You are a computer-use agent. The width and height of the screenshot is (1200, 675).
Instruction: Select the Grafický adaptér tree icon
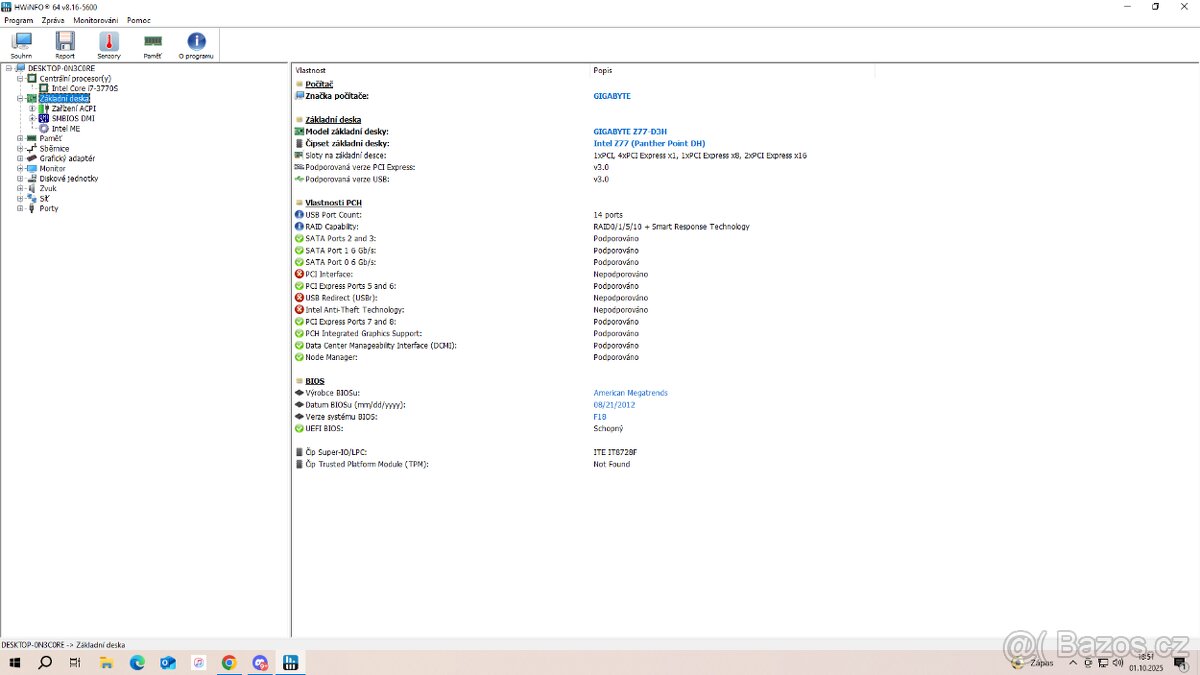[33, 158]
